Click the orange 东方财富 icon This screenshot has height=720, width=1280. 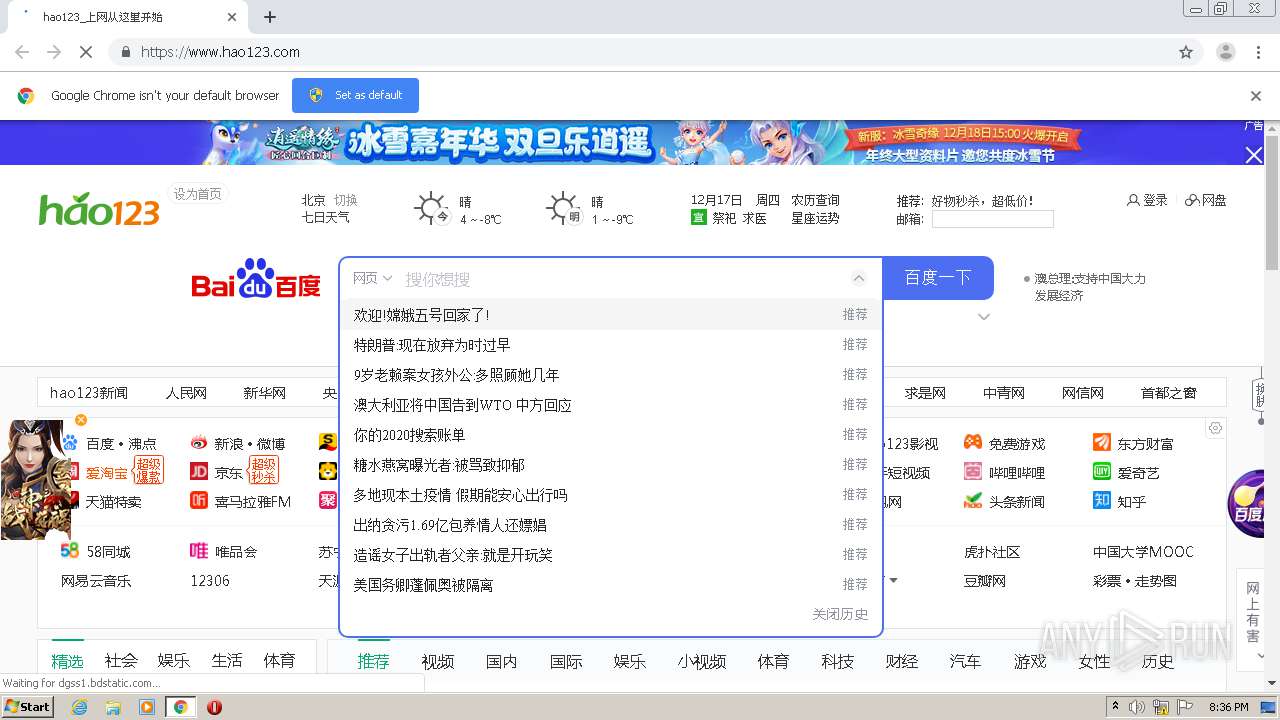click(x=1102, y=443)
